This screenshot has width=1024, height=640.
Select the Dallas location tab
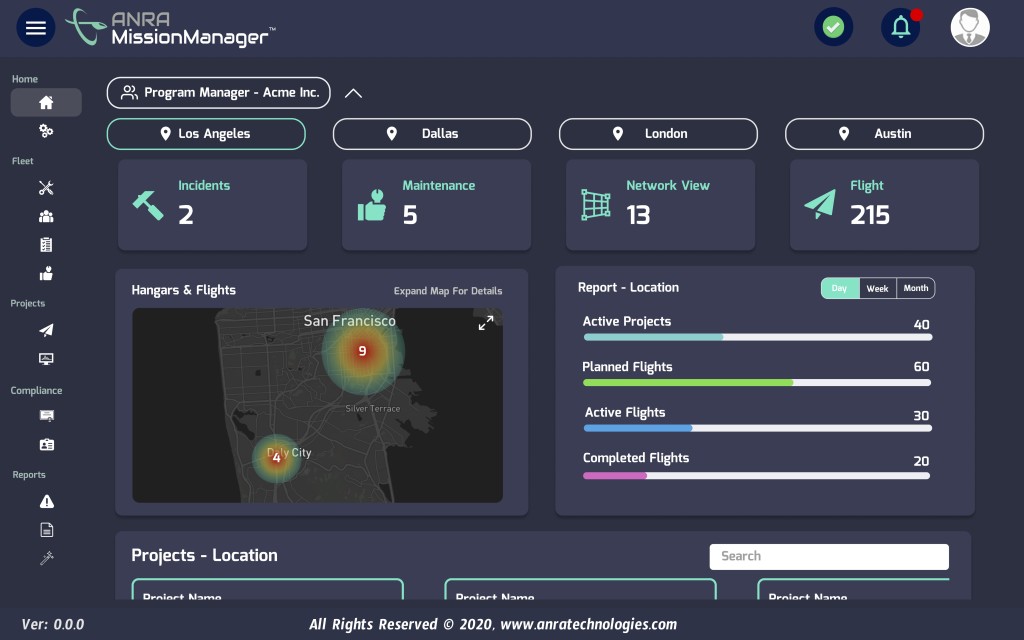[432, 134]
